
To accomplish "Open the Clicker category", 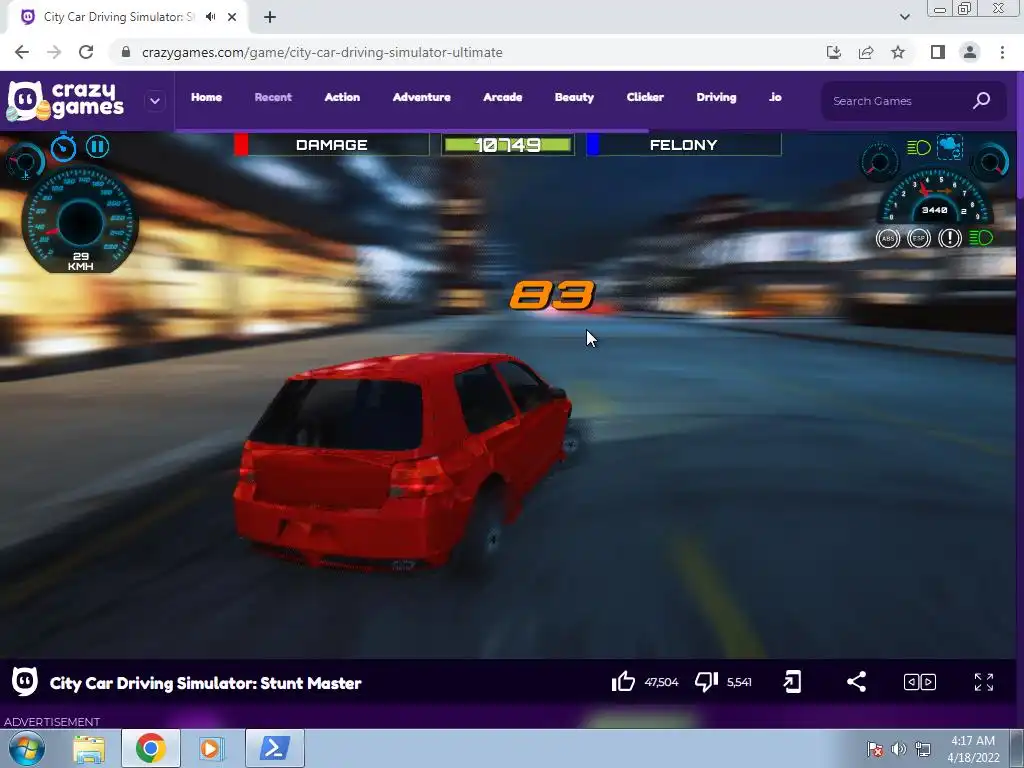I will 645,97.
